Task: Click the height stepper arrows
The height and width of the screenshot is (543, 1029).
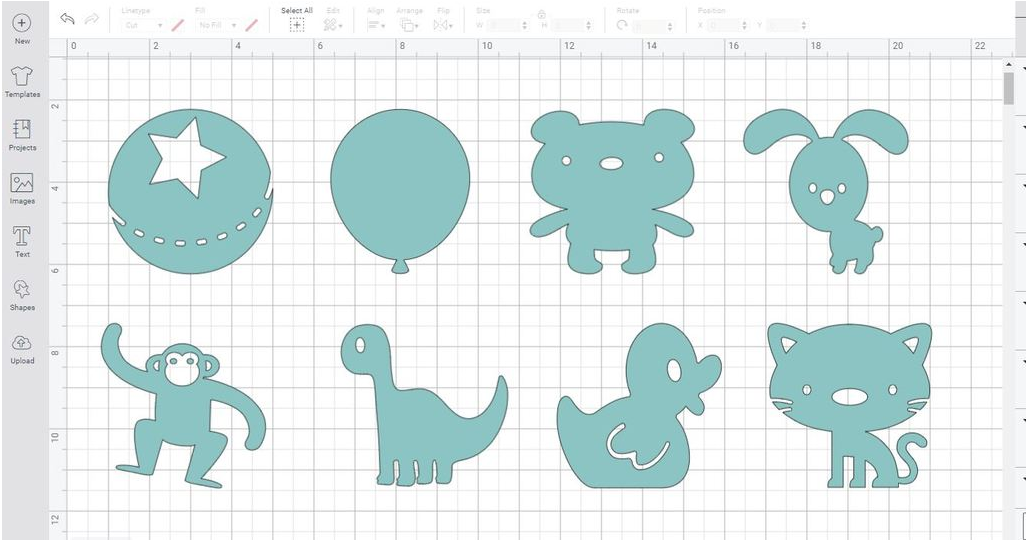Action: (x=589, y=25)
